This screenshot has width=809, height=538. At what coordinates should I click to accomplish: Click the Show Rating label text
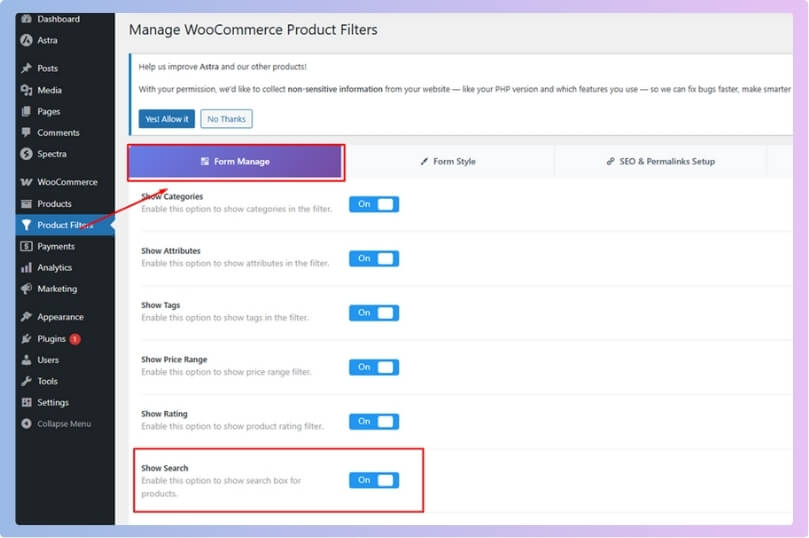pyautogui.click(x=165, y=414)
